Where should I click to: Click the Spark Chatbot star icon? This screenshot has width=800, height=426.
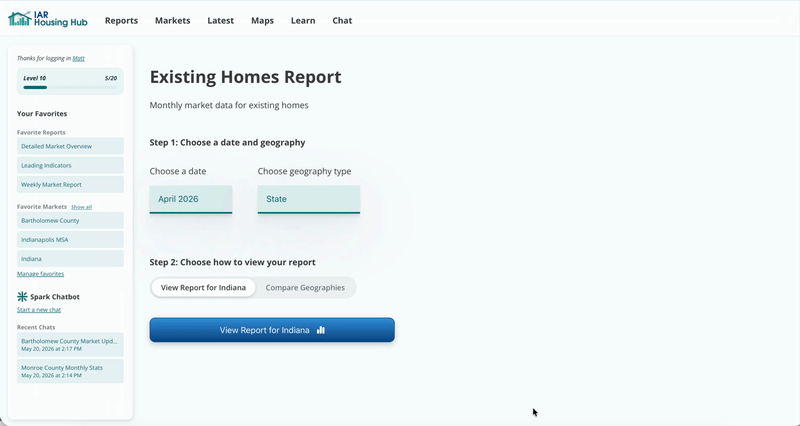22,296
